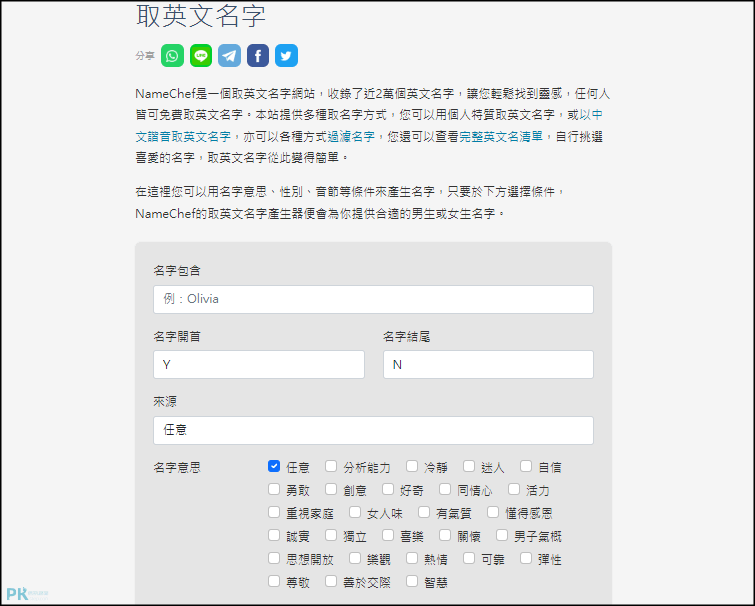Check the 尊敬 checkbox
Image resolution: width=755 pixels, height=606 pixels.
tap(274, 581)
